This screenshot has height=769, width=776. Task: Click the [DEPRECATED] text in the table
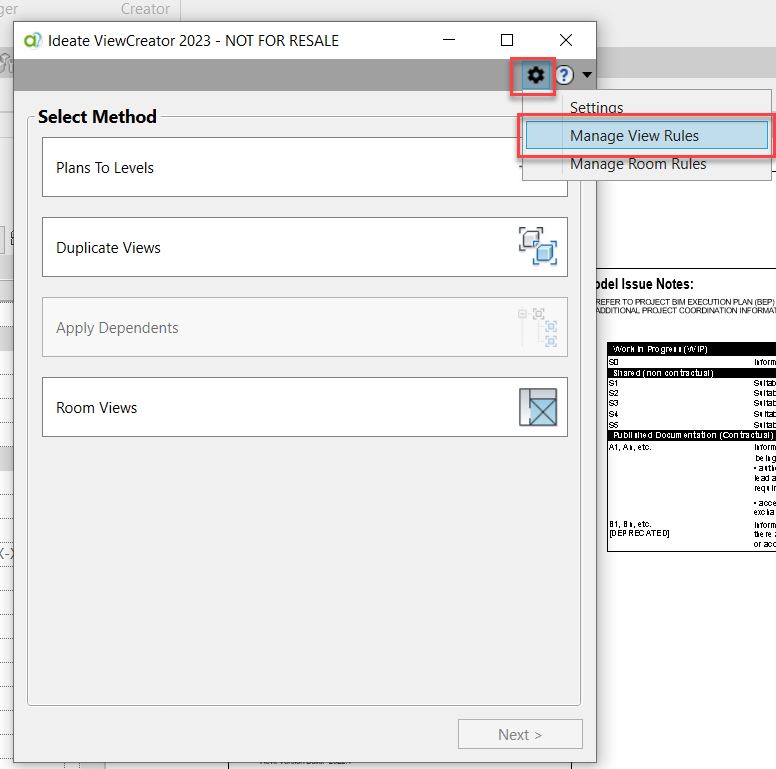pos(639,533)
